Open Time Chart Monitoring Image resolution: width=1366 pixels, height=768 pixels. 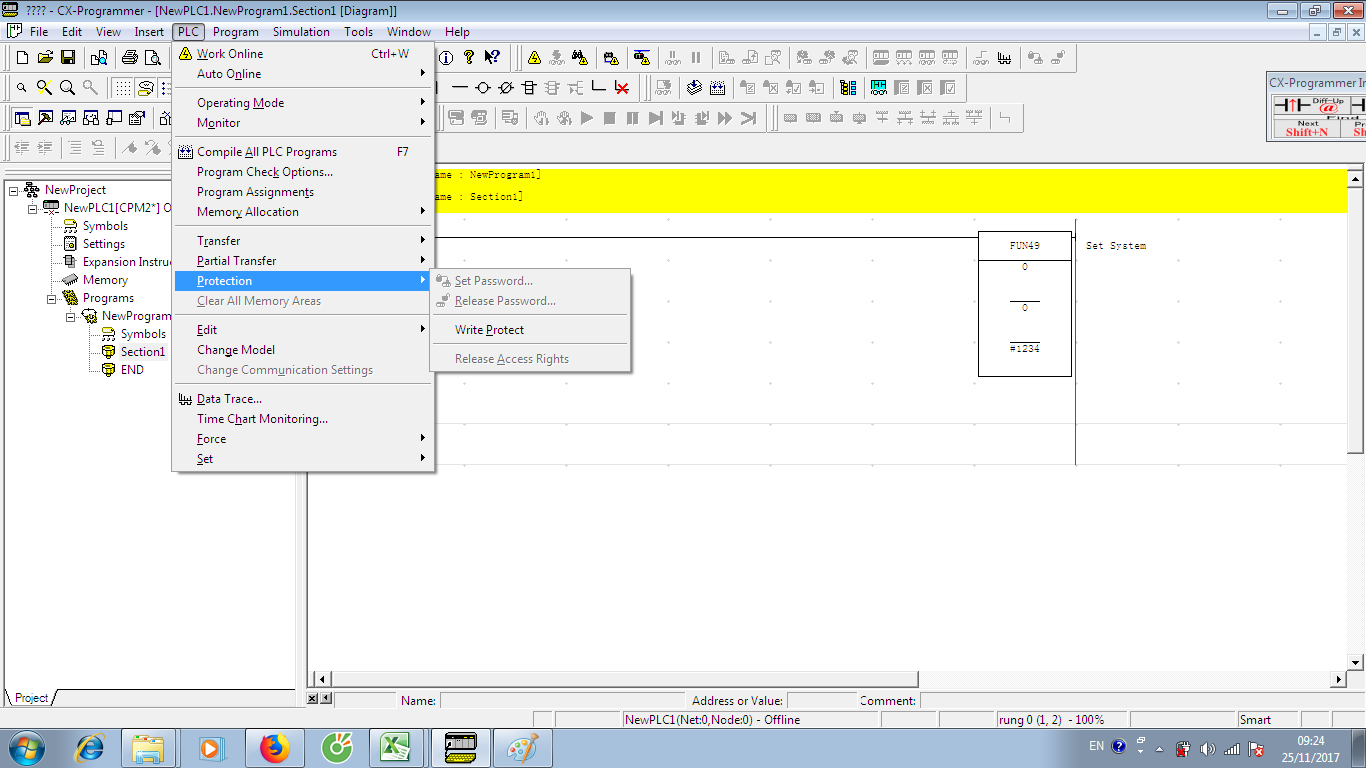click(x=303, y=419)
